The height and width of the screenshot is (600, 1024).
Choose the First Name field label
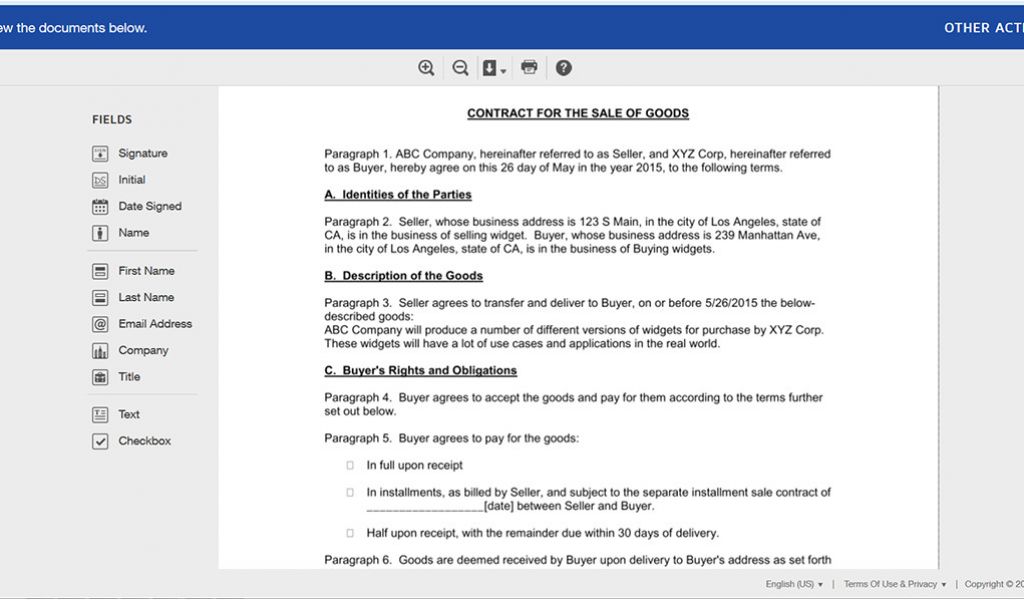coord(146,270)
